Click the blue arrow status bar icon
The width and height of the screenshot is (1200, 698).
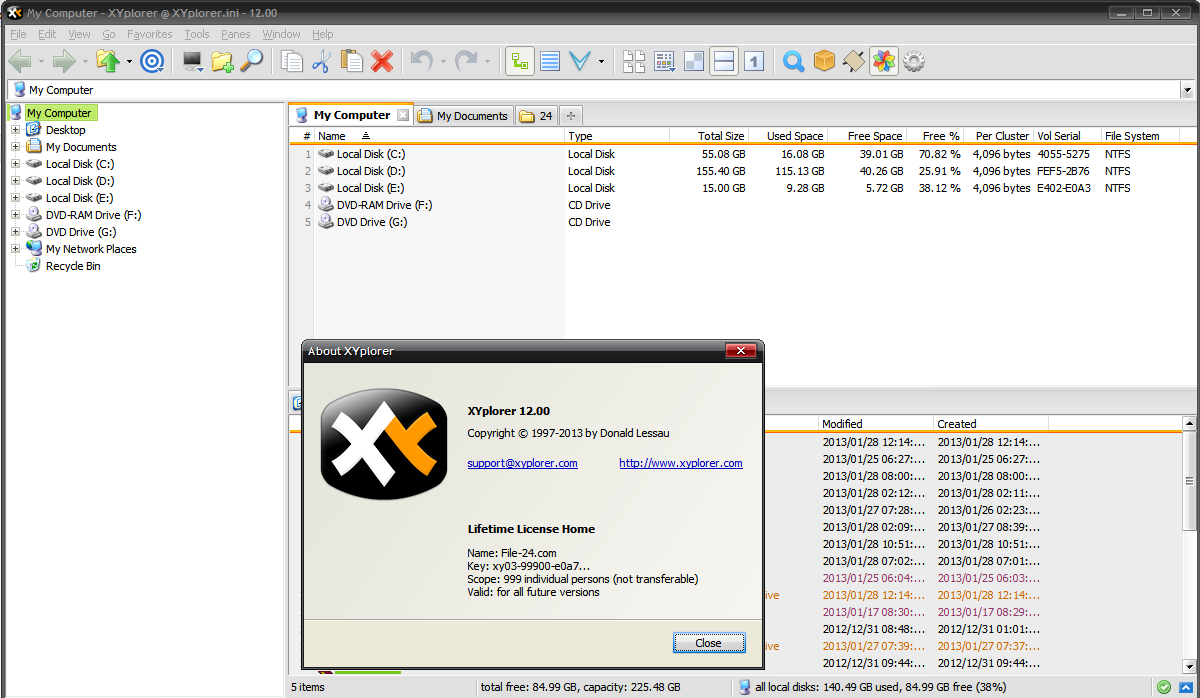point(1185,687)
